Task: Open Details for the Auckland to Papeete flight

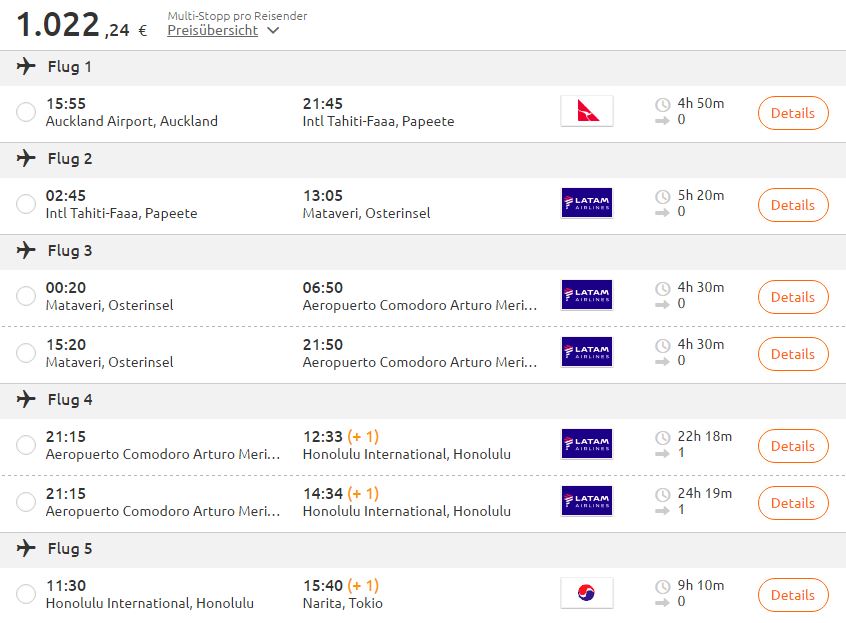Action: pyautogui.click(x=793, y=113)
